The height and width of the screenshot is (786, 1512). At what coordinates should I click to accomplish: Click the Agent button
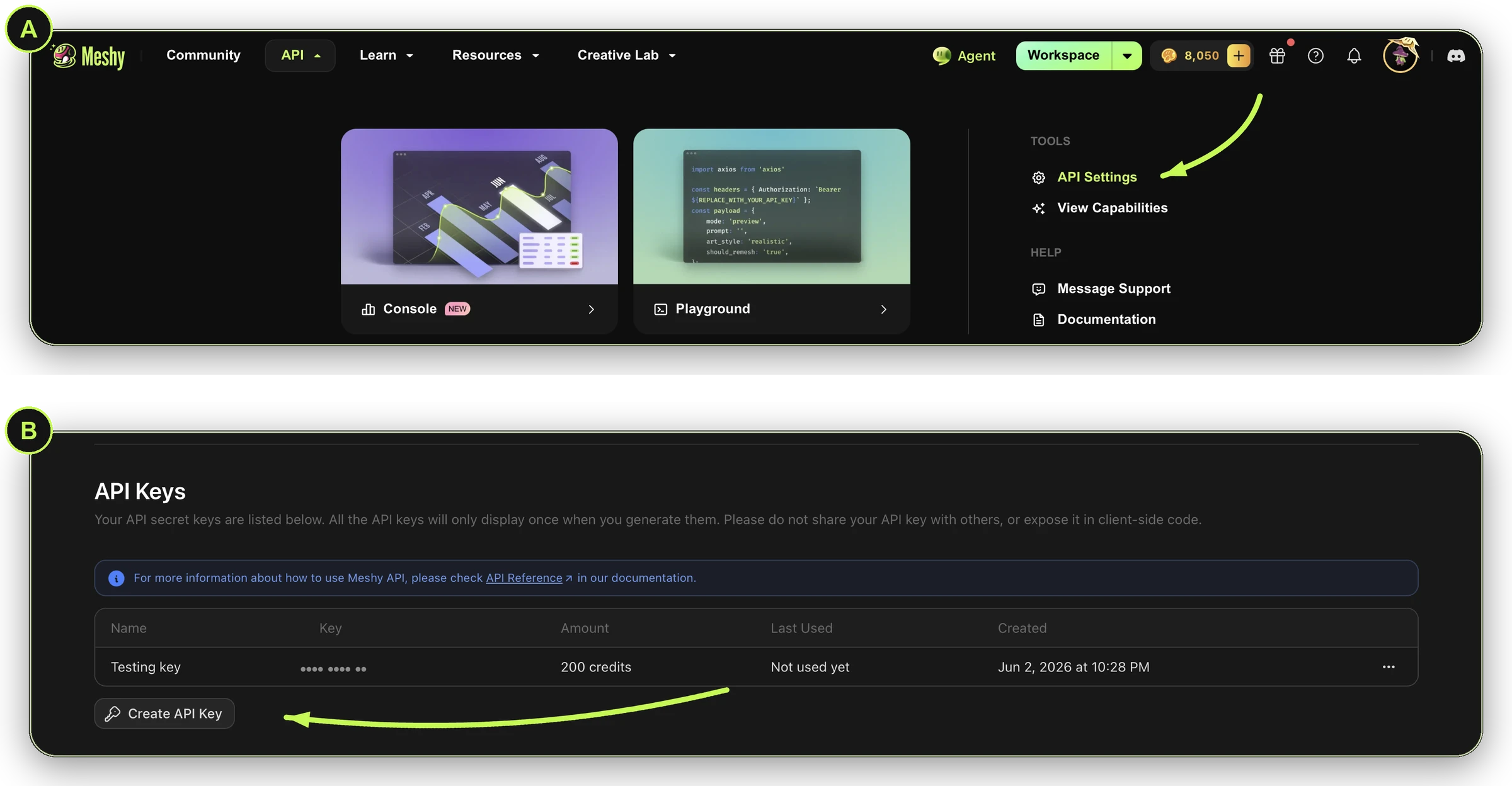pyautogui.click(x=964, y=55)
